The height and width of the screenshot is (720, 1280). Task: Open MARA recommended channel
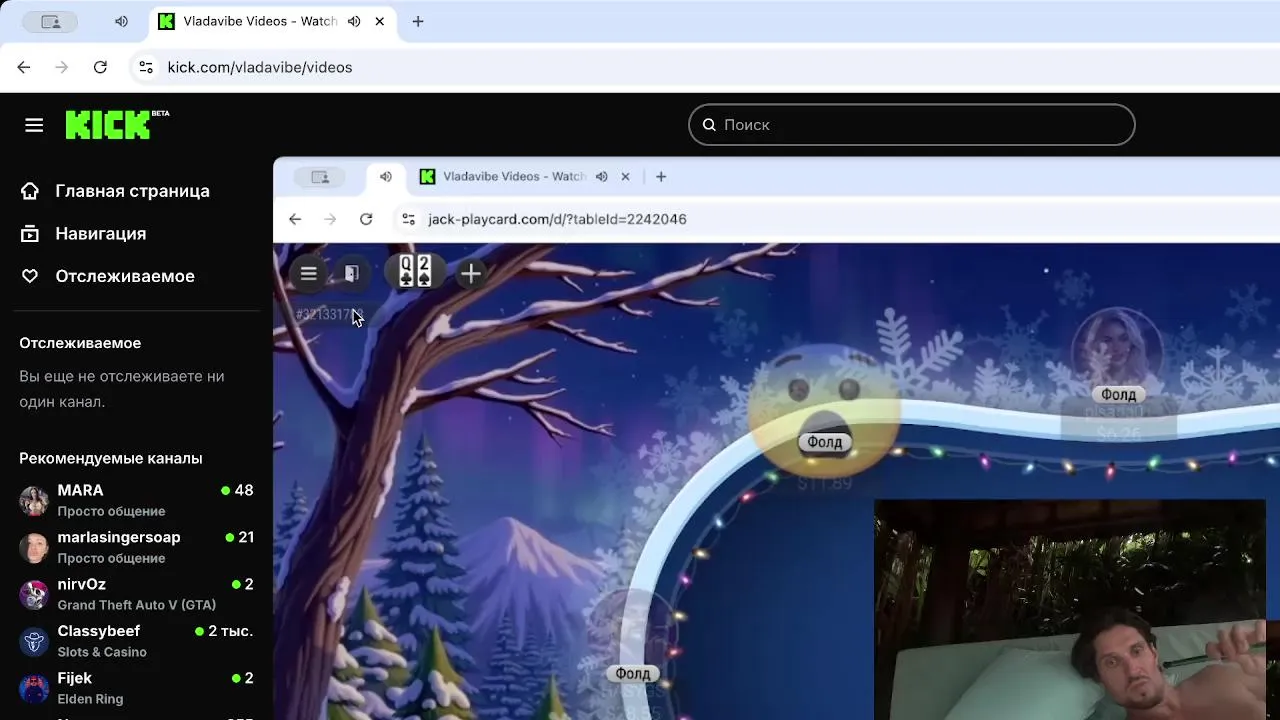point(136,500)
